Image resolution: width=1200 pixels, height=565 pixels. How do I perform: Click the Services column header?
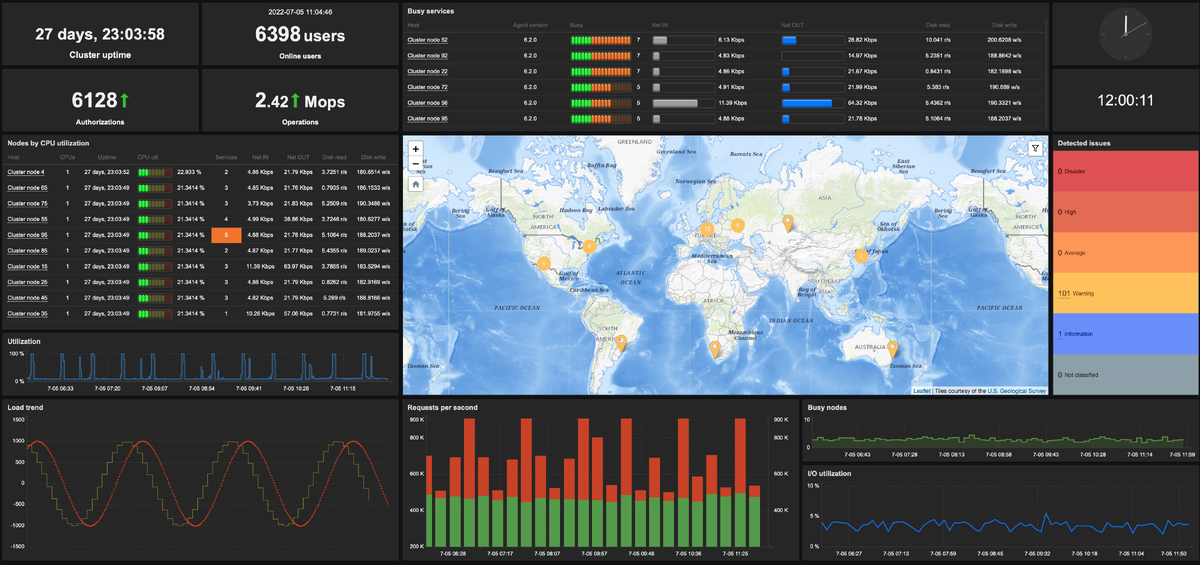[226, 157]
